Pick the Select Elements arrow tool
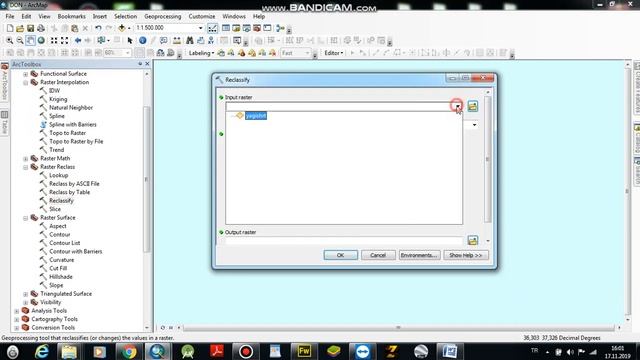This screenshot has width=640, height=360. click(x=130, y=40)
